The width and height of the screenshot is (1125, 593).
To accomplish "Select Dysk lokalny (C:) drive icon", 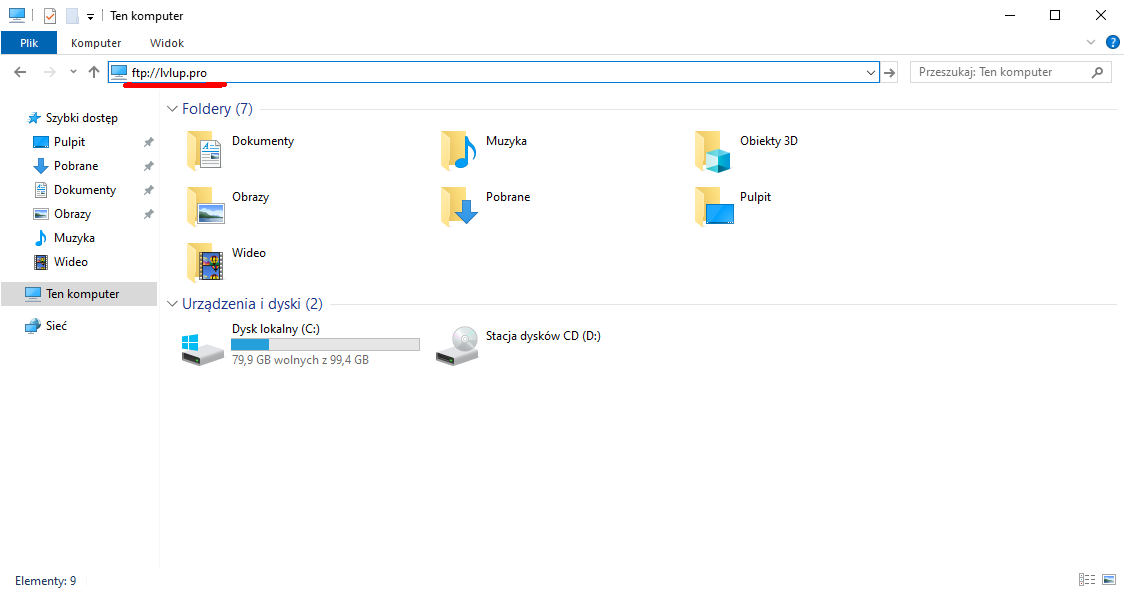I will (x=204, y=347).
